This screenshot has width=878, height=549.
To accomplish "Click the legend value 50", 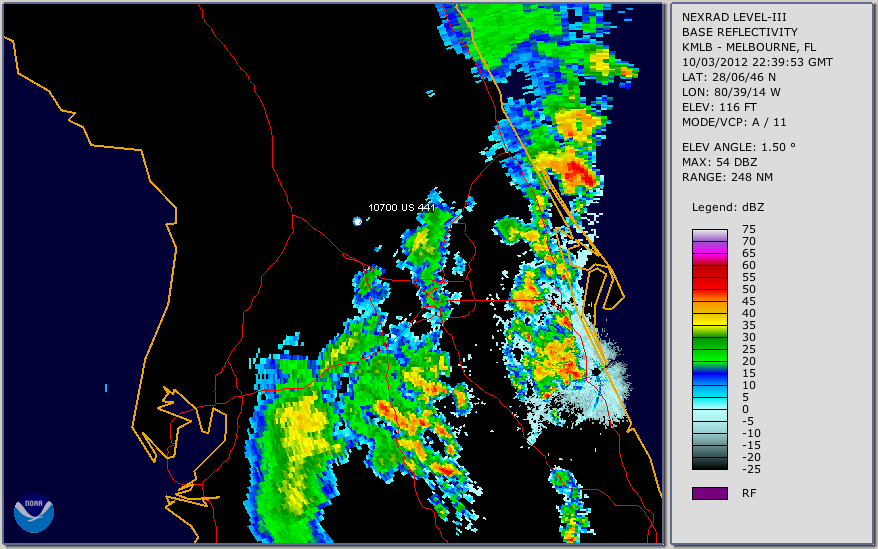I will click(x=749, y=289).
